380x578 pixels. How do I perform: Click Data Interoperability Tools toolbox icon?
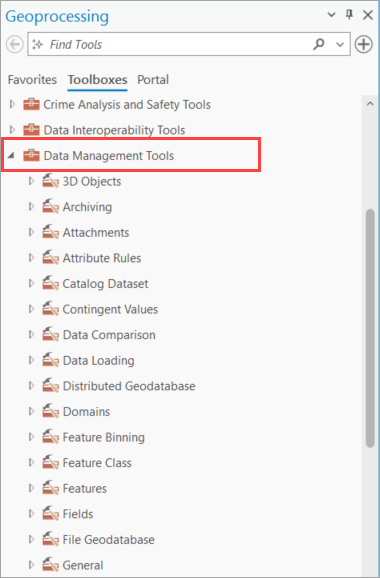[31, 130]
